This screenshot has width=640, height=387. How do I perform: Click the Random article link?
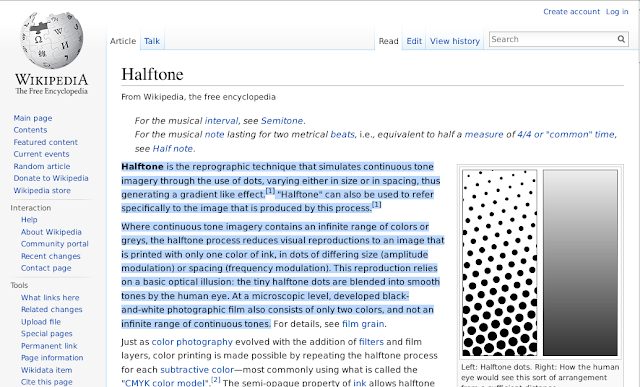pyautogui.click(x=42, y=166)
